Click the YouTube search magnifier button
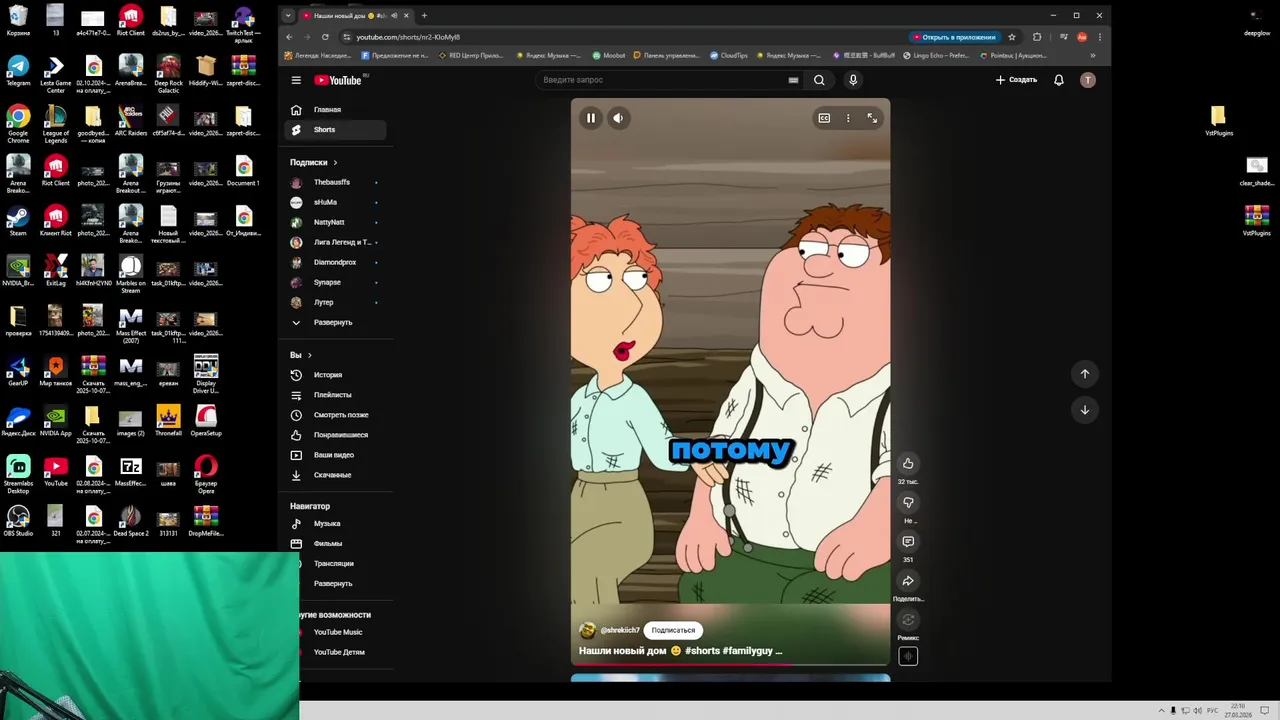Image resolution: width=1280 pixels, height=720 pixels. (x=819, y=80)
